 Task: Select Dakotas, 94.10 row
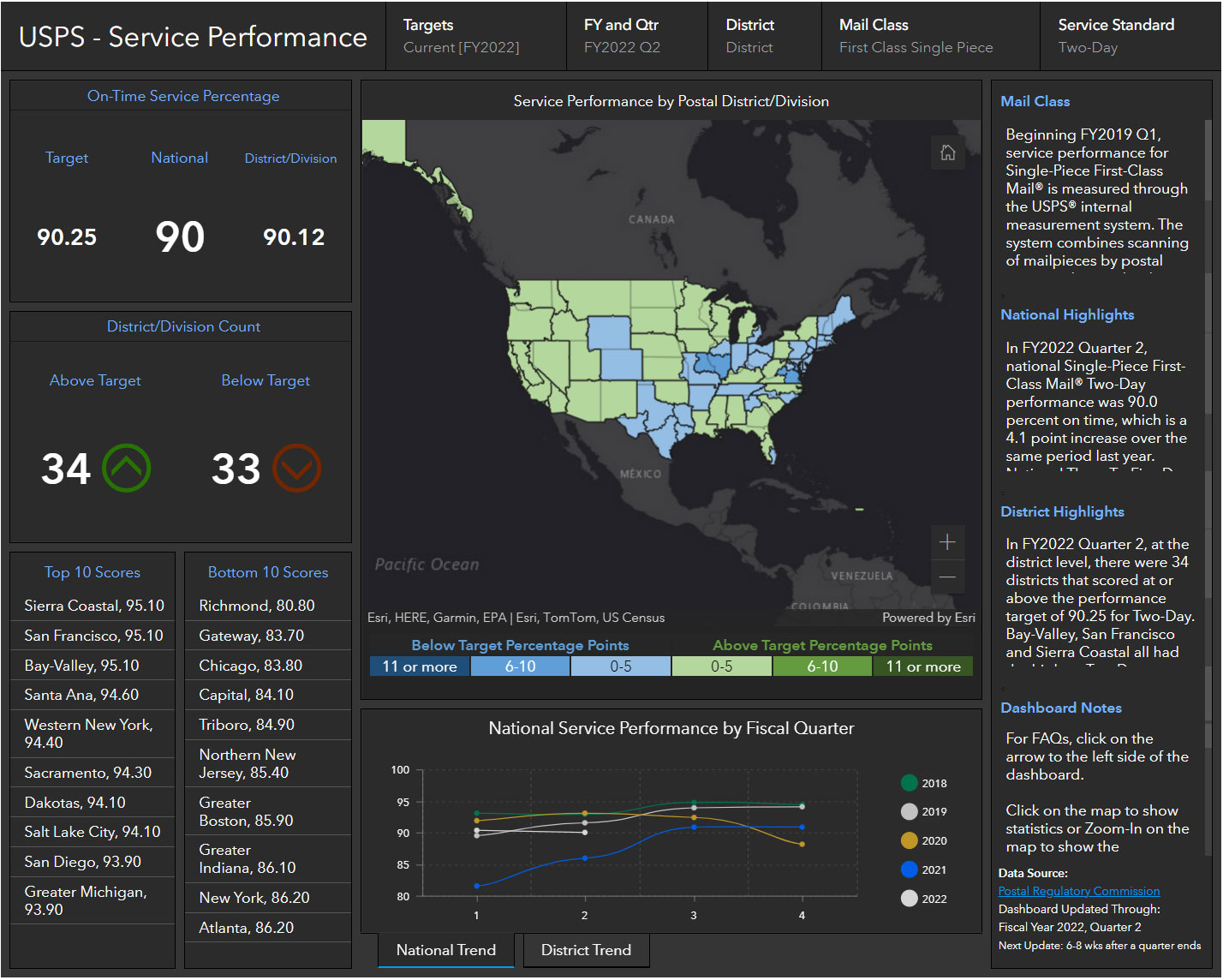coord(92,803)
